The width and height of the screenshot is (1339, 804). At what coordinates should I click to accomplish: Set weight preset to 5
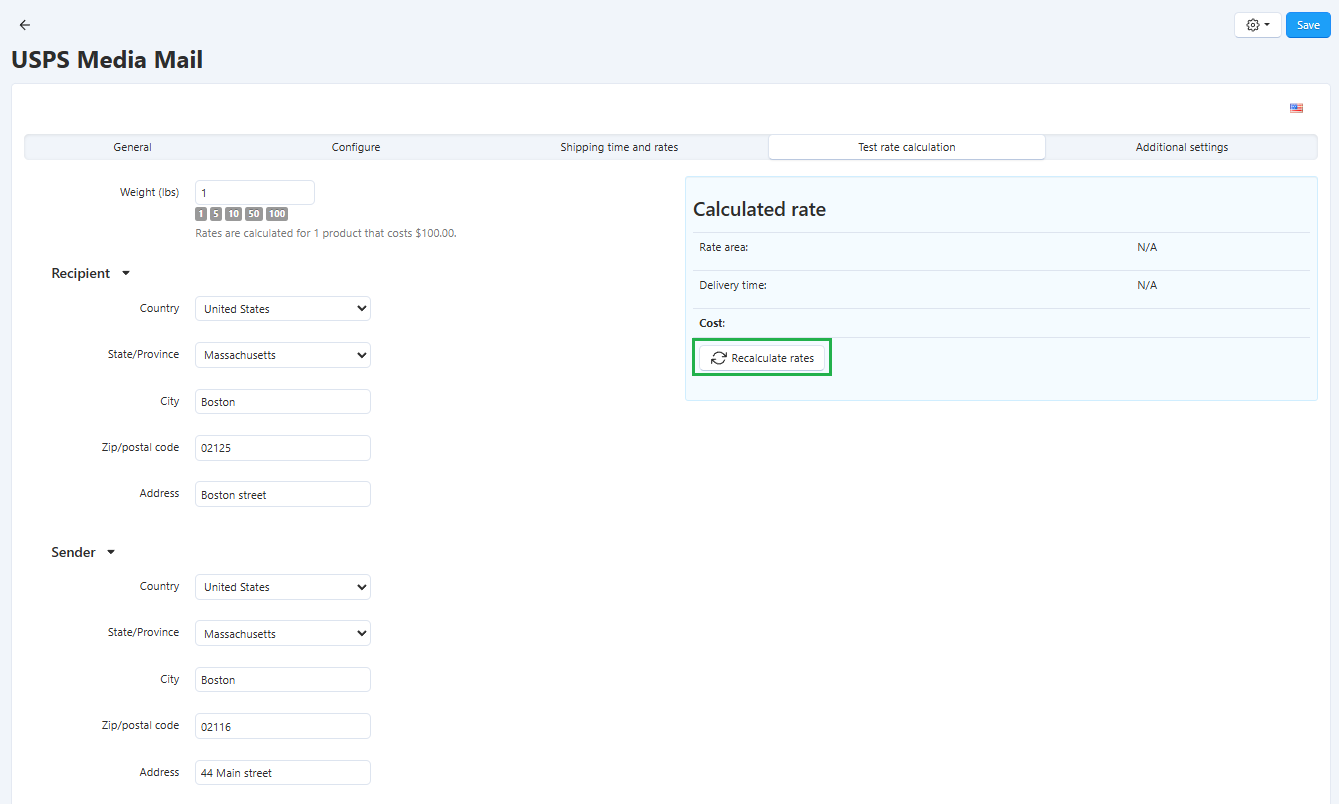(x=216, y=214)
